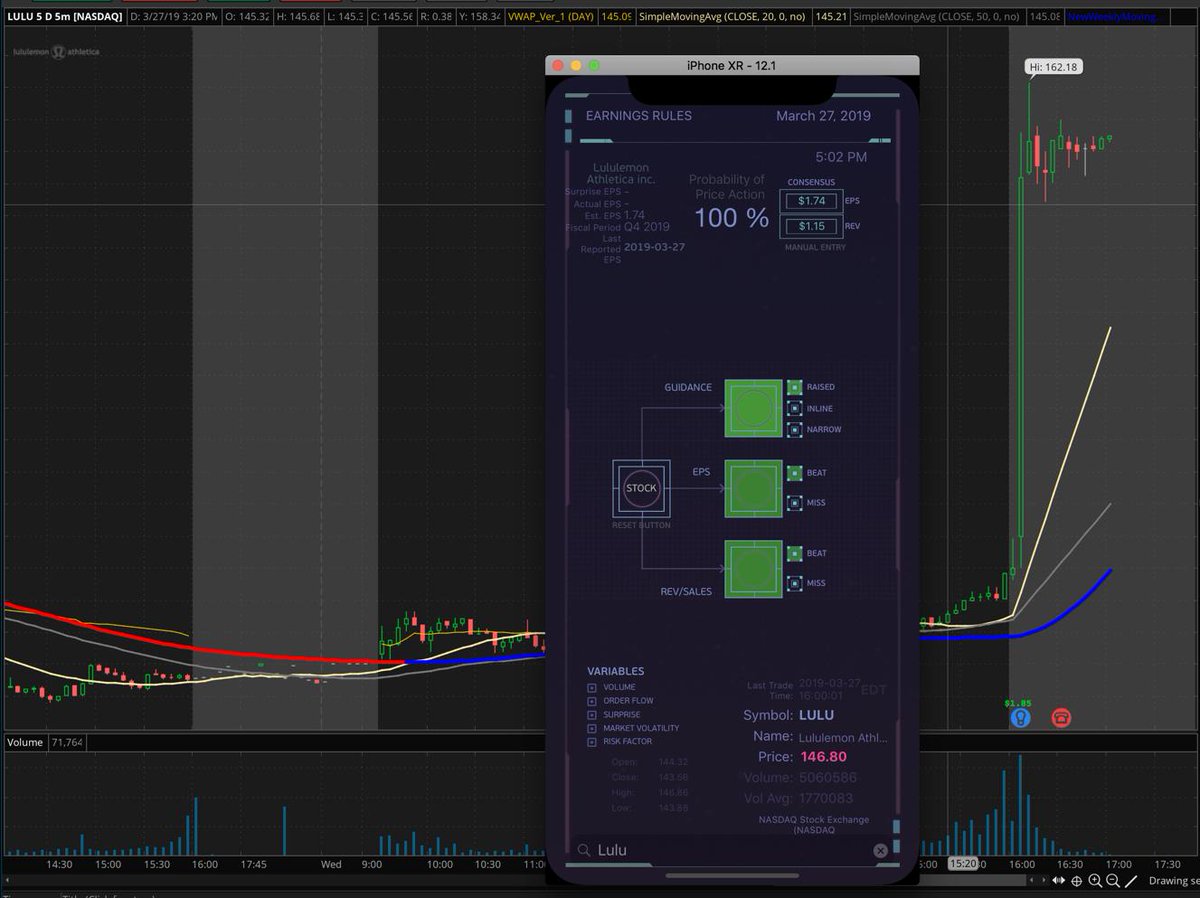Click the EARNINGS RULES heading in simulator
The image size is (1200, 898).
638,116
